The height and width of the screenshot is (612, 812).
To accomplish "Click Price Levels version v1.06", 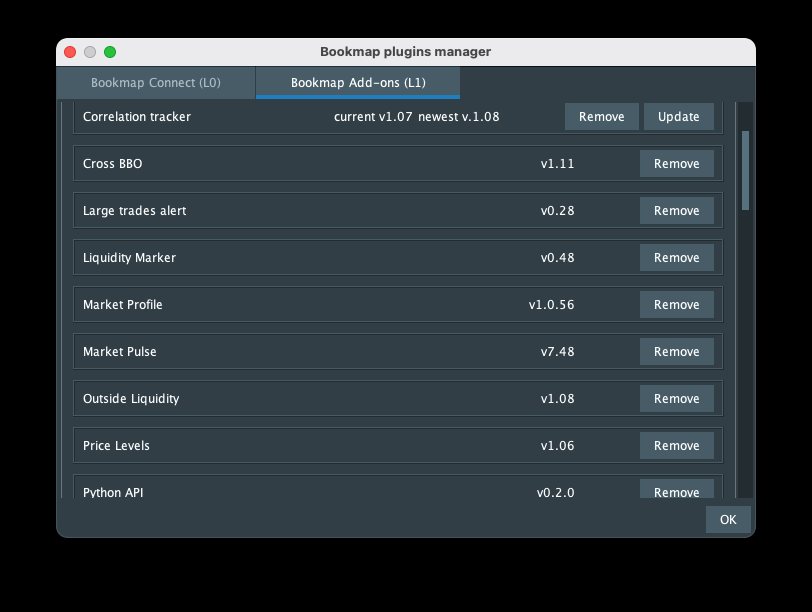I will 557,445.
